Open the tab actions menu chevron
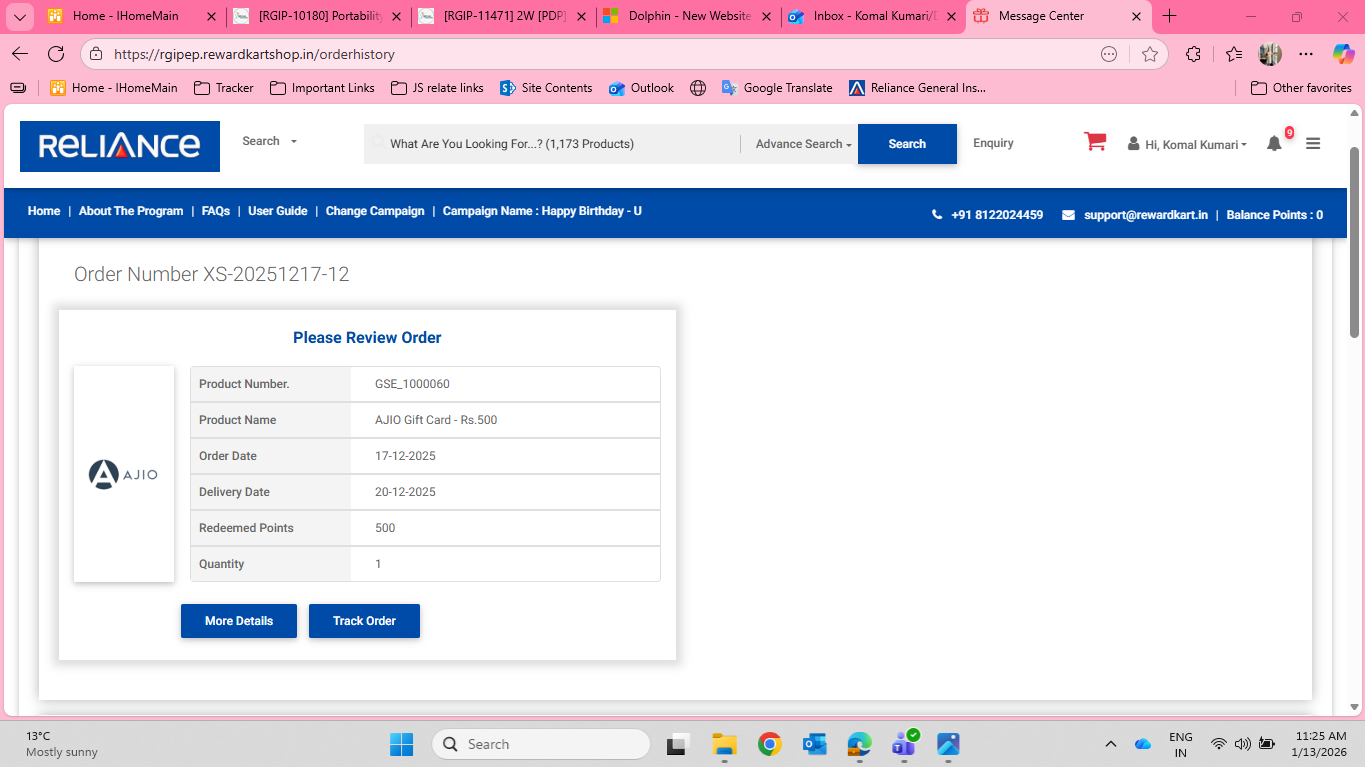1365x767 pixels. 19,16
